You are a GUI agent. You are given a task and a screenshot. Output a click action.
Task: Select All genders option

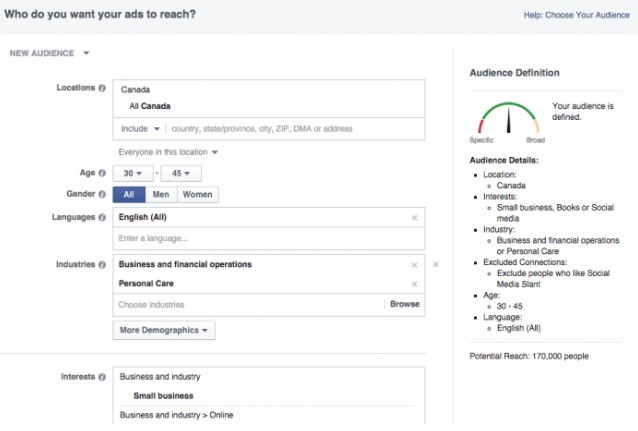pos(129,195)
